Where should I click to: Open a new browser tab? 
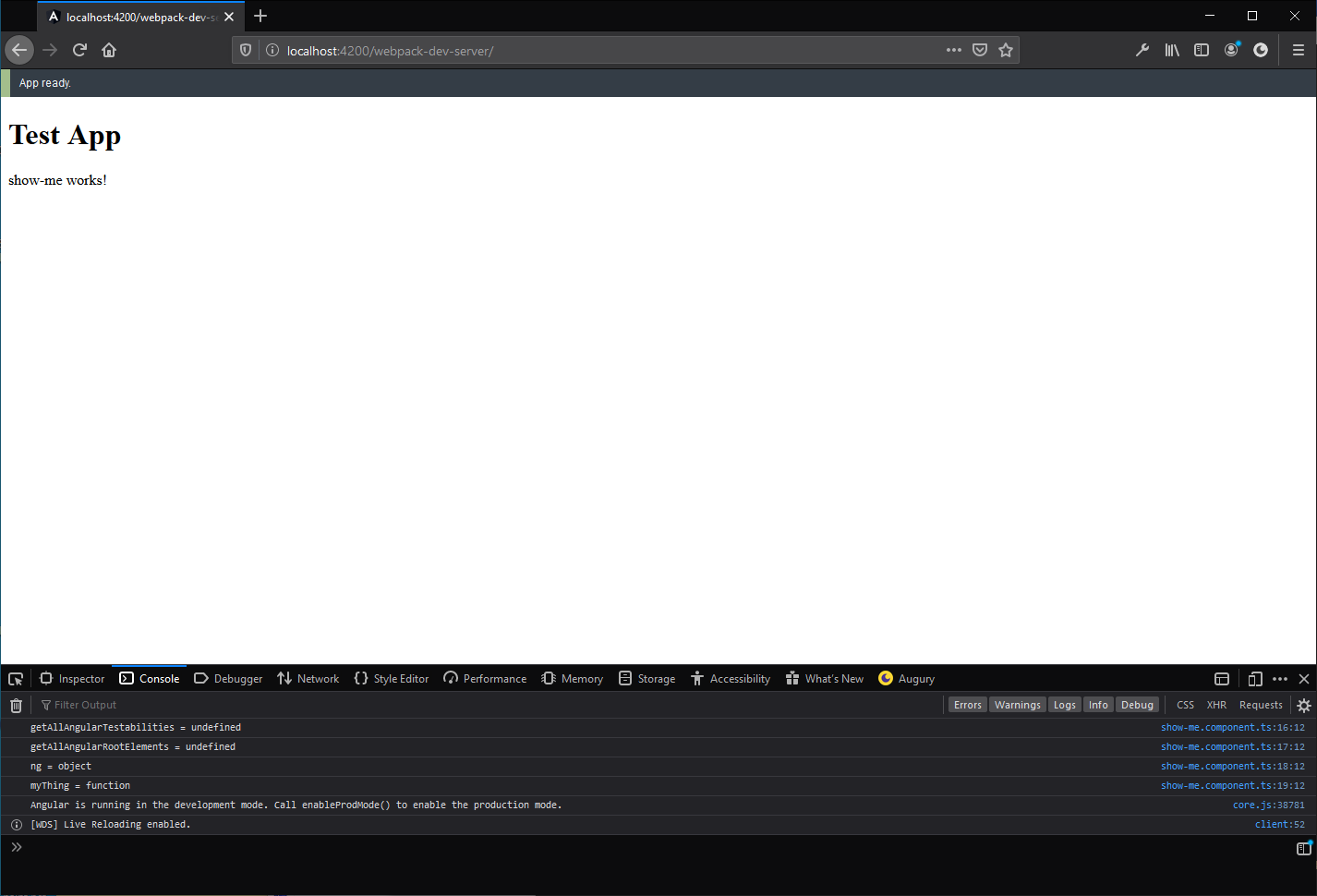[x=260, y=16]
